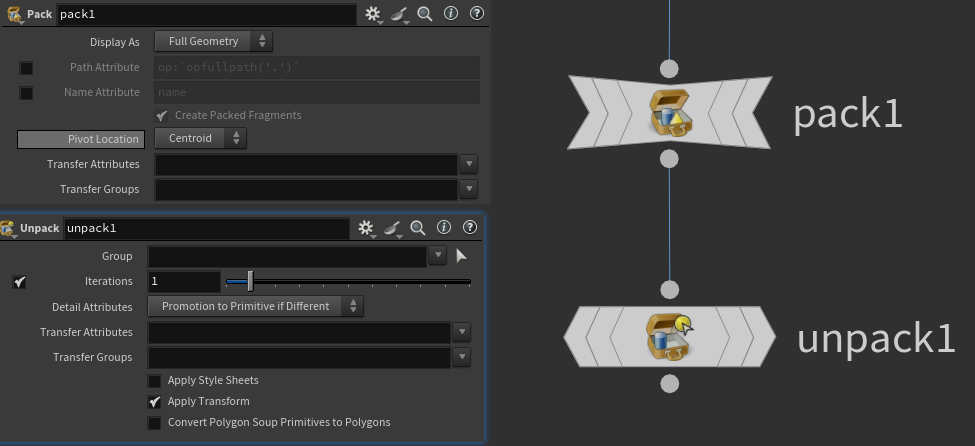Viewport: 975px width, 446px height.
Task: Select the pack1 node in network view
Action: pos(669,112)
